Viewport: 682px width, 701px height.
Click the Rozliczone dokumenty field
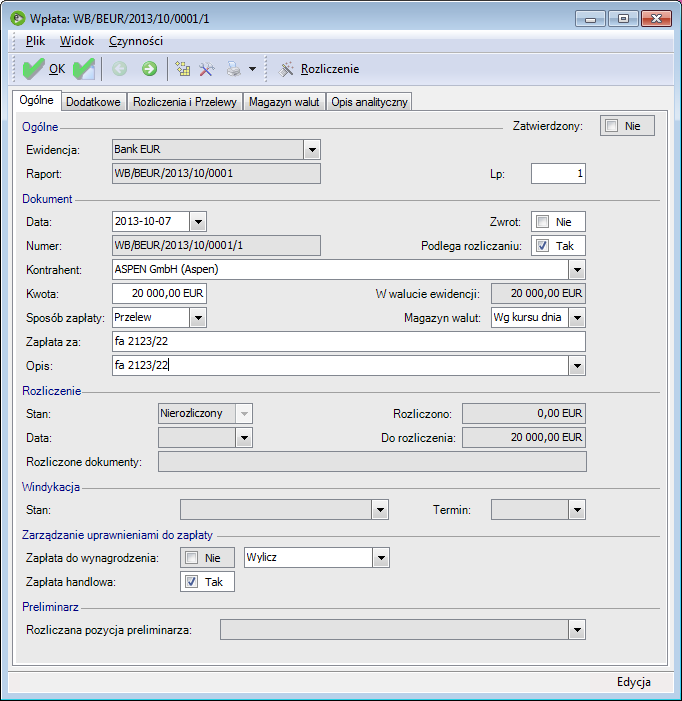[372, 462]
